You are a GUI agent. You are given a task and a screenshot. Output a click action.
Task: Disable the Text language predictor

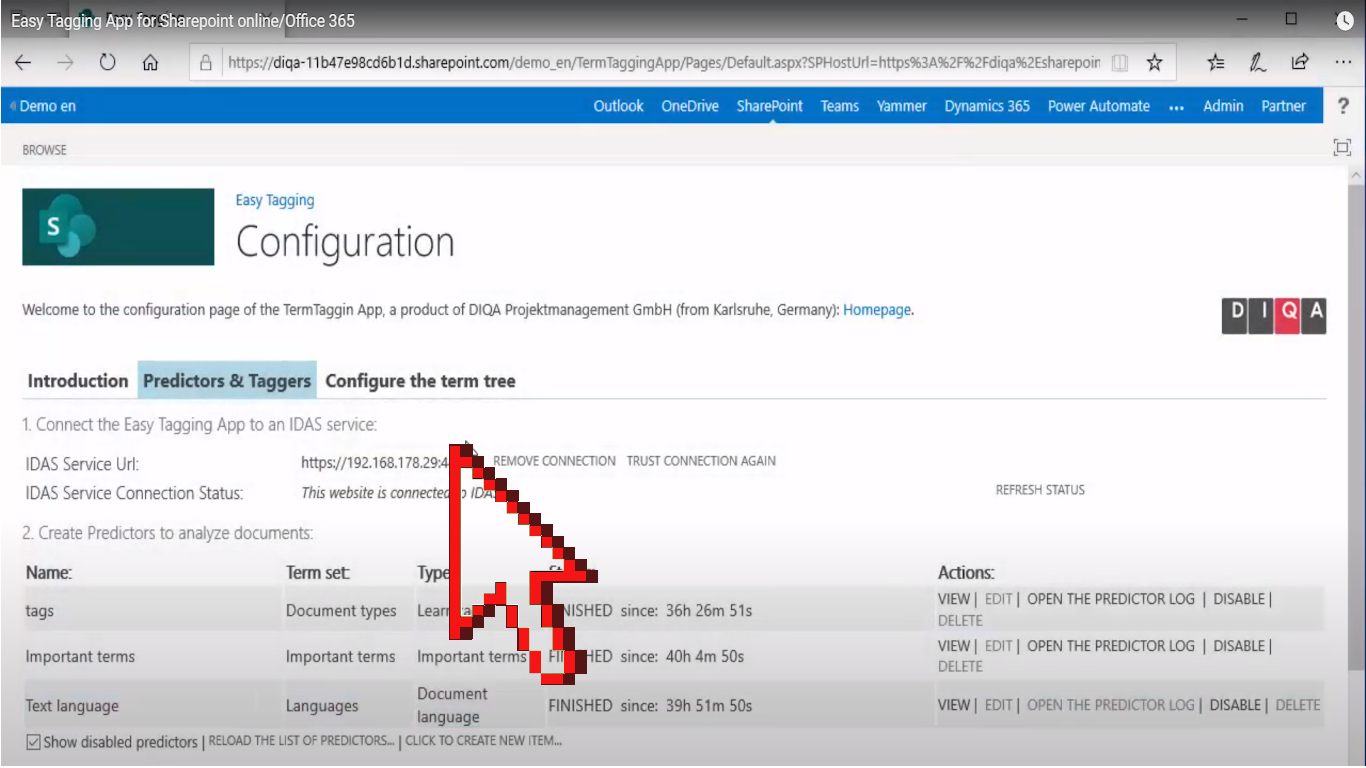click(1235, 705)
